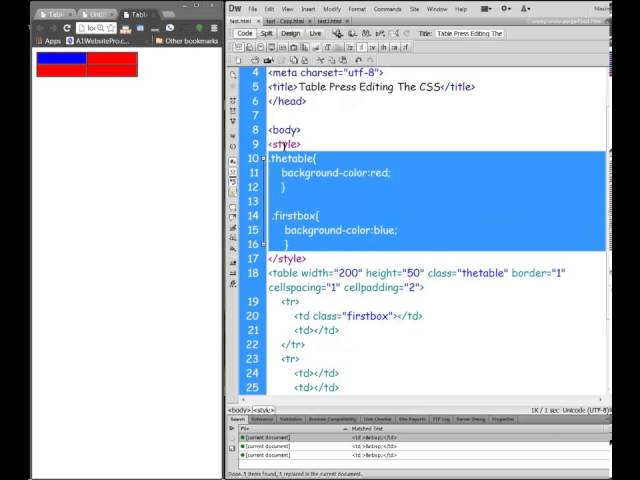Open the Edit menu in Dreamweaver
The height and width of the screenshot is (480, 640).
[x=269, y=9]
